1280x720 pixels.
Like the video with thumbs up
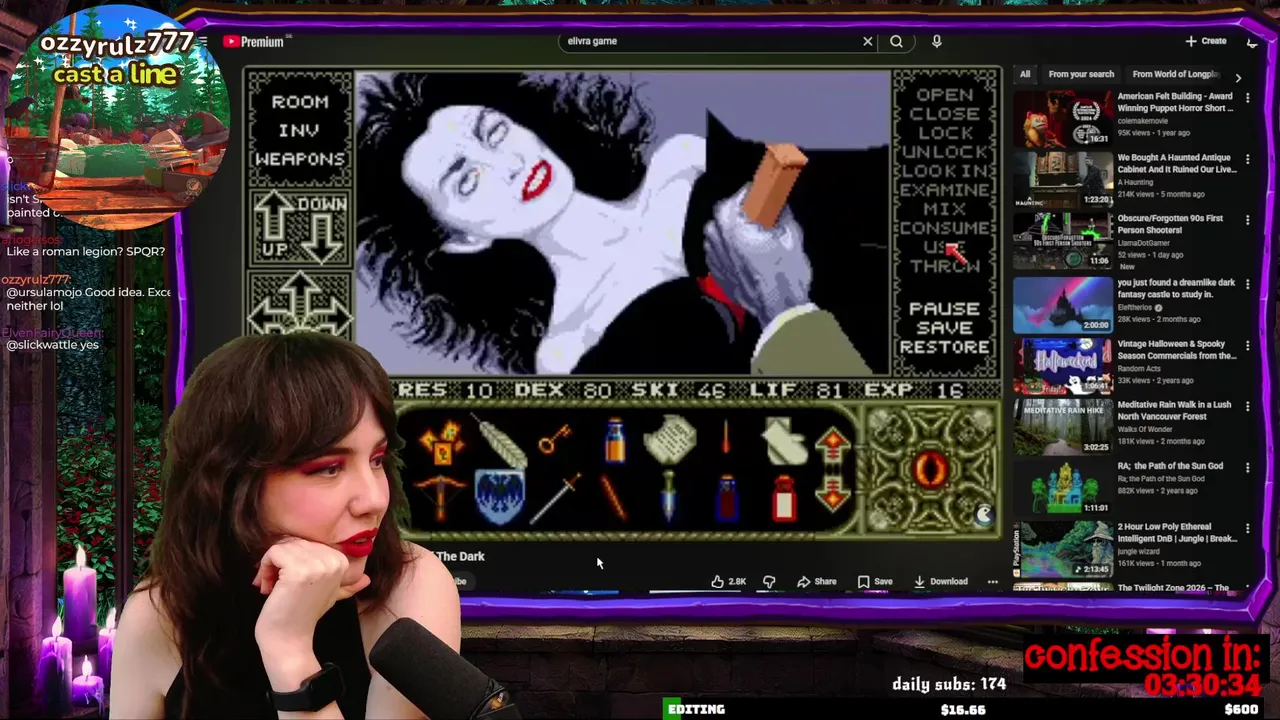coord(728,581)
